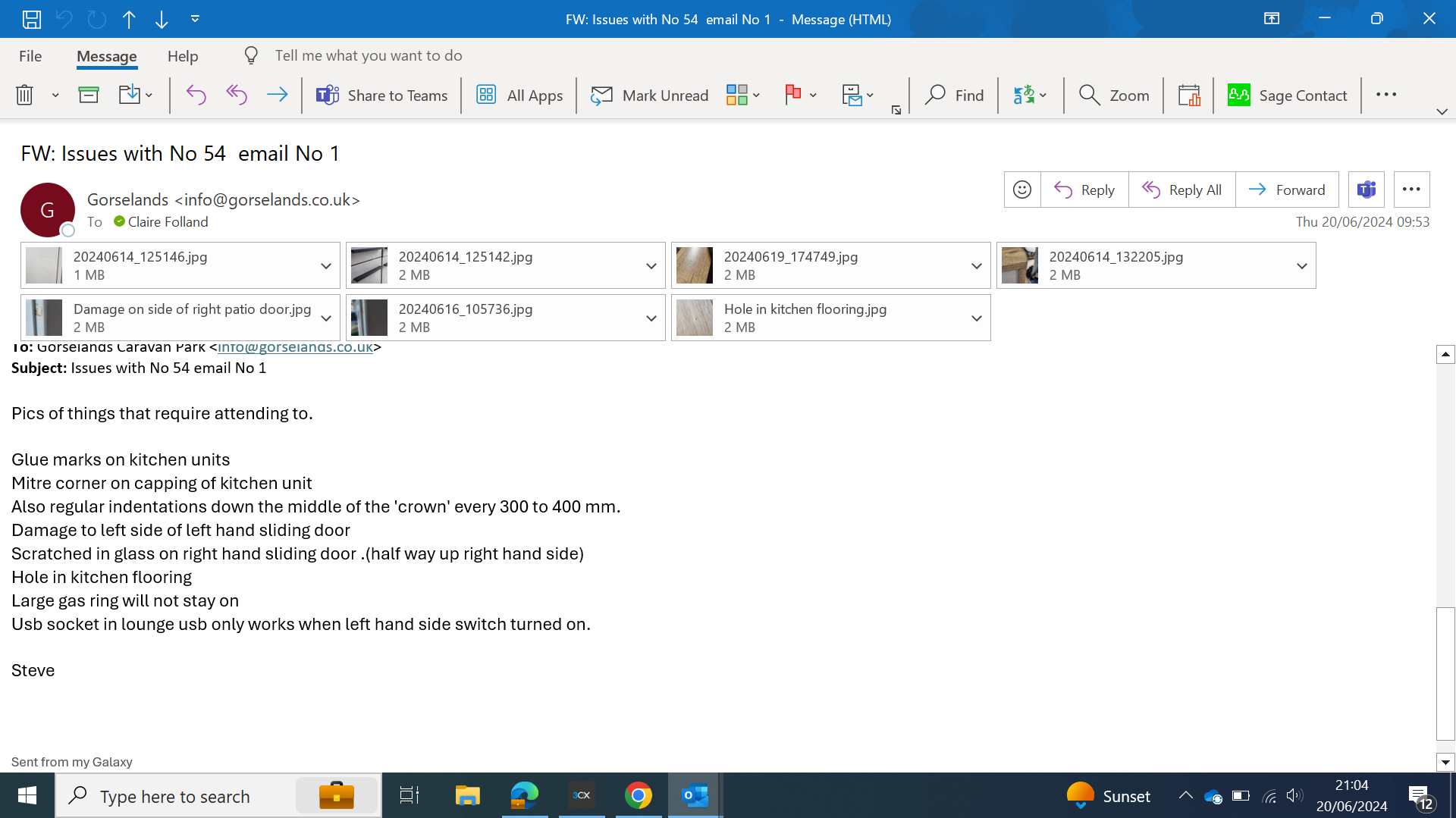The image size is (1456, 818).
Task: Open the Windows Start menu
Action: pyautogui.click(x=27, y=796)
